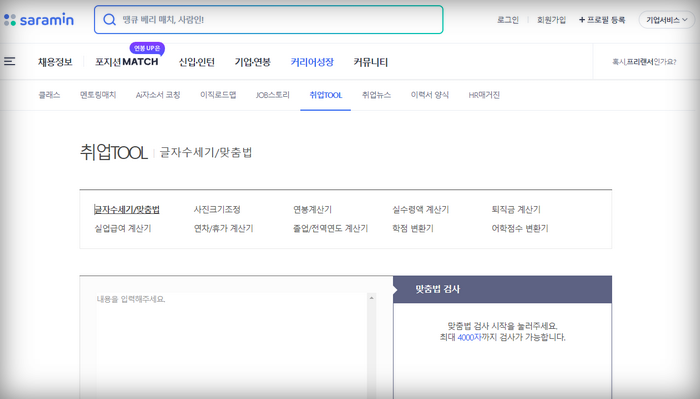Click the 로그인 link
Screen dimensions: 700x399
click(508, 20)
